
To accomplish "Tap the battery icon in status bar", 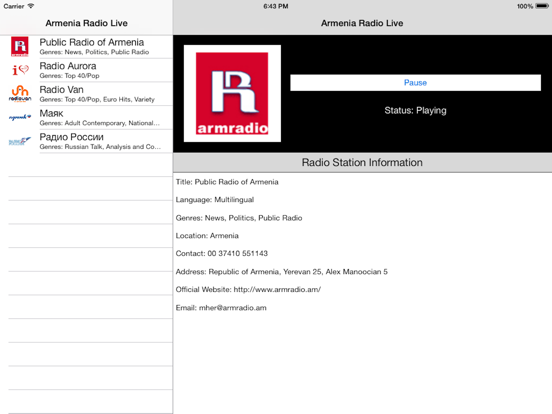I will (542, 6).
